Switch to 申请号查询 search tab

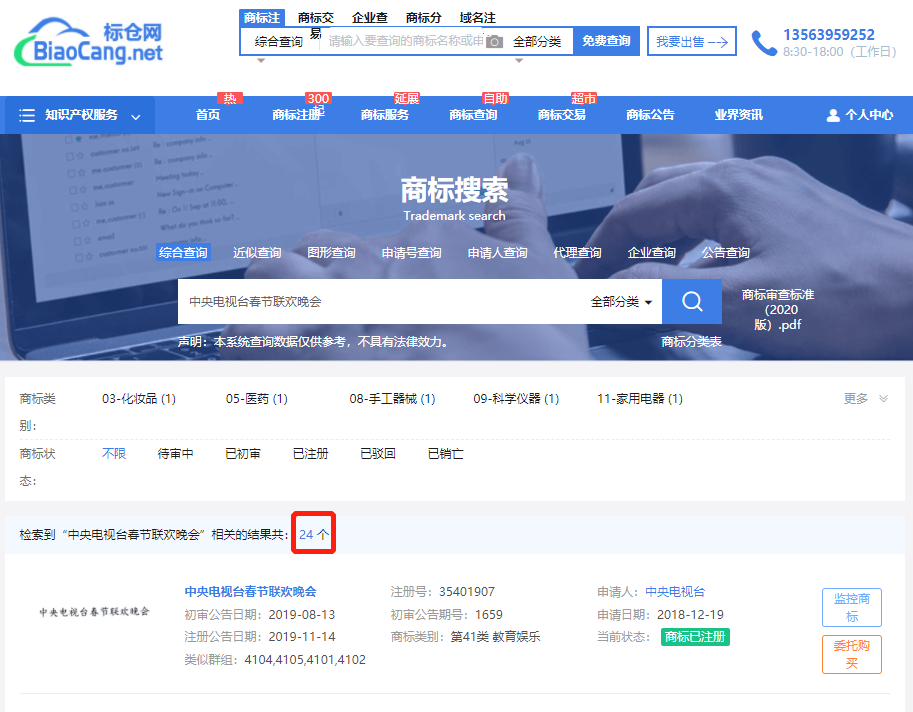[412, 253]
